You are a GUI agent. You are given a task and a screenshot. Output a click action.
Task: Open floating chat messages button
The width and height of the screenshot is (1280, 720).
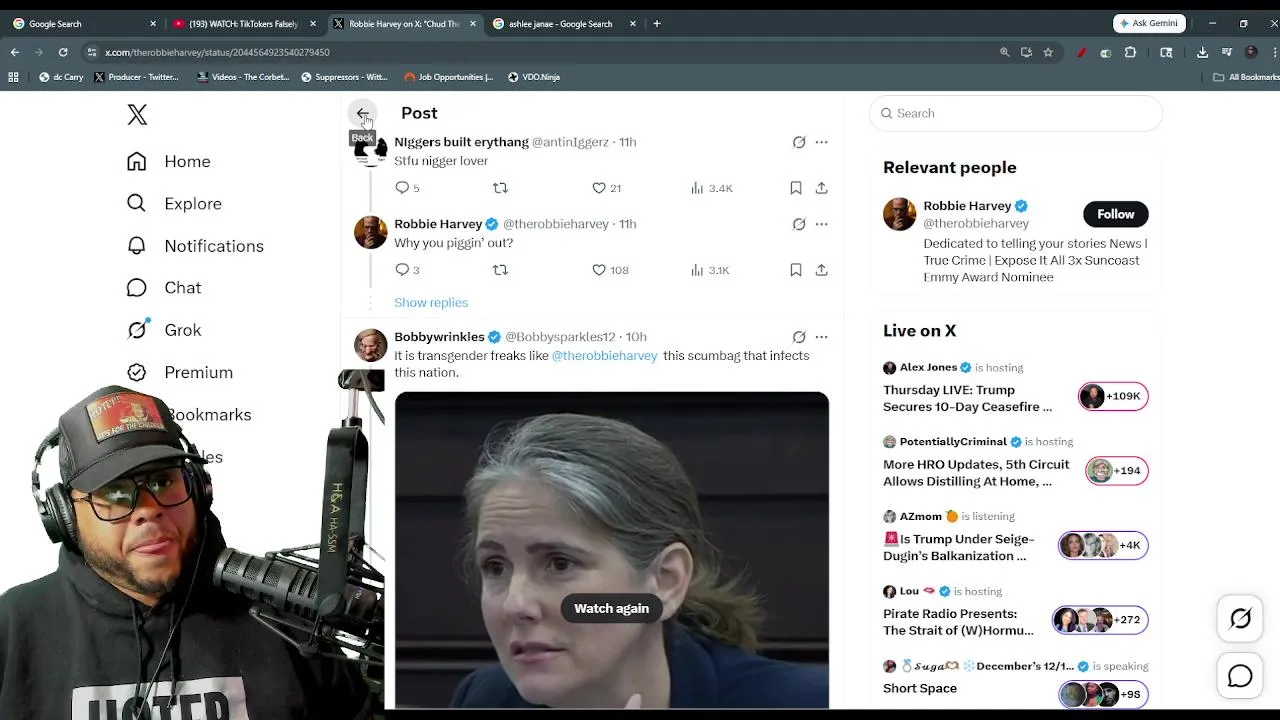click(1240, 676)
